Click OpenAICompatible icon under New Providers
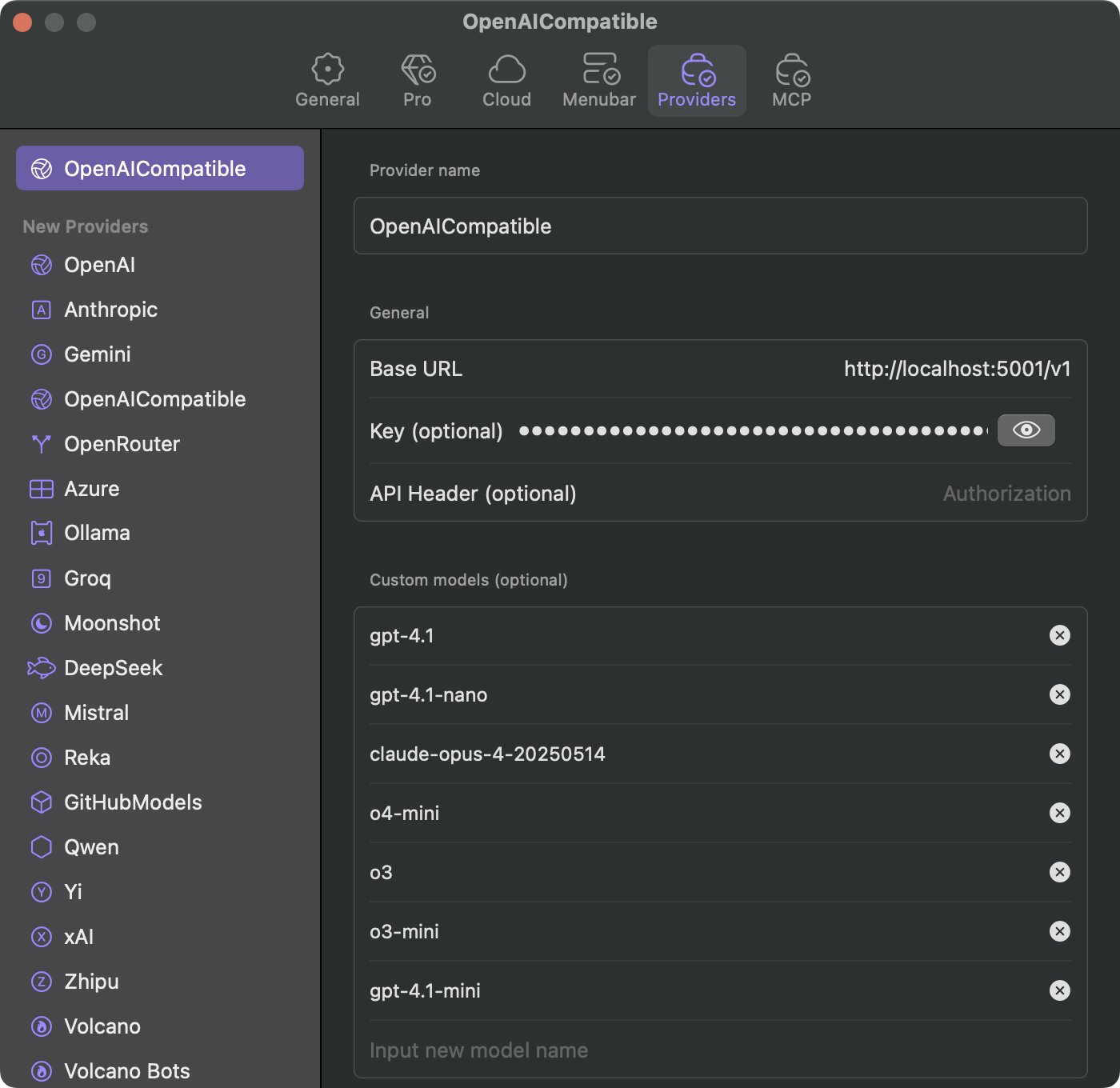Image resolution: width=1120 pixels, height=1088 pixels. (42, 399)
